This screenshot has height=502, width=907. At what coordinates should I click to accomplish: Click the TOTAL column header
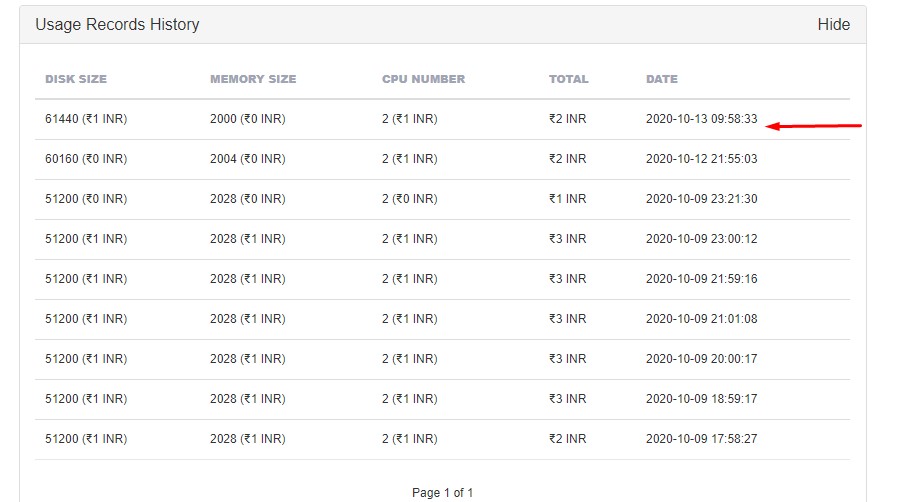[568, 79]
